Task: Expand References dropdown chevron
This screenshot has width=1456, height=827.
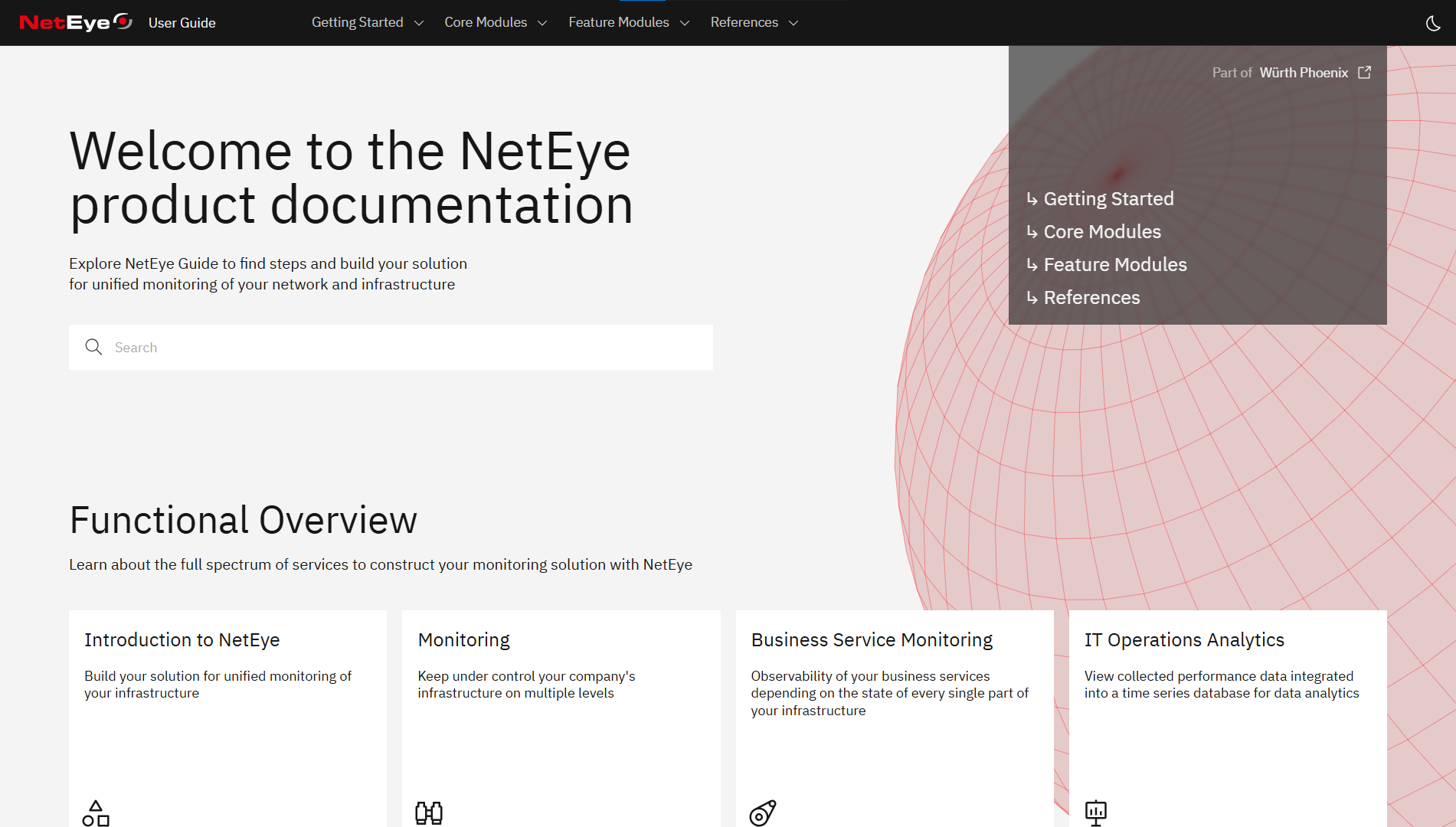Action: point(793,23)
